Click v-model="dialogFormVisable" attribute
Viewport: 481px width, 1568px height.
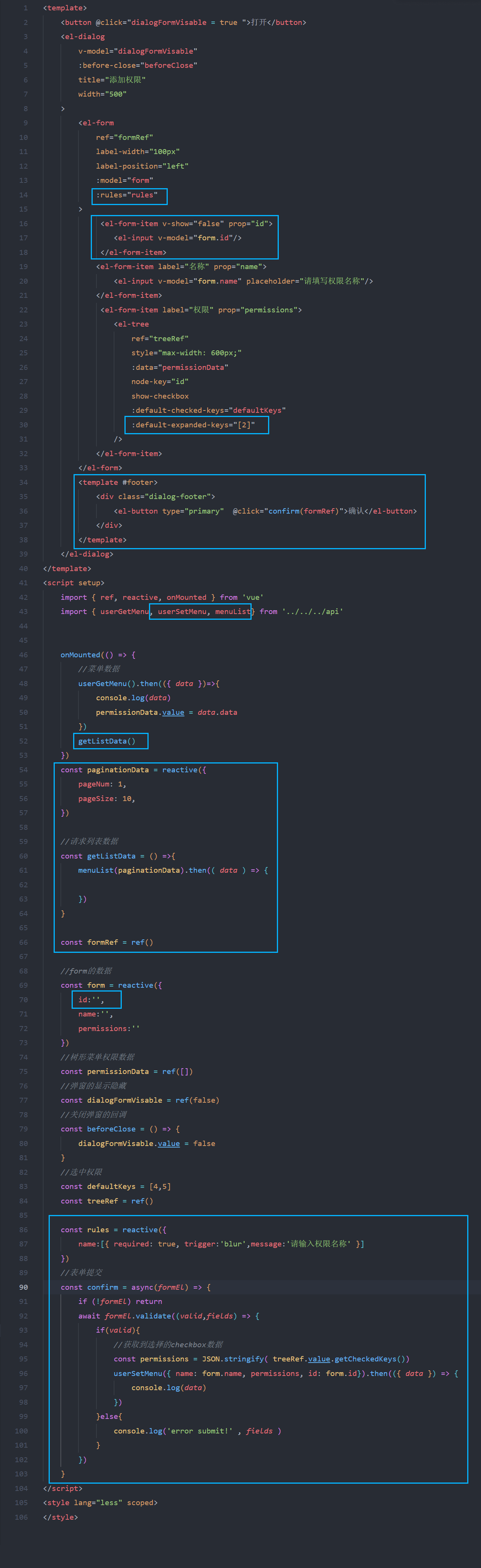click(x=137, y=51)
